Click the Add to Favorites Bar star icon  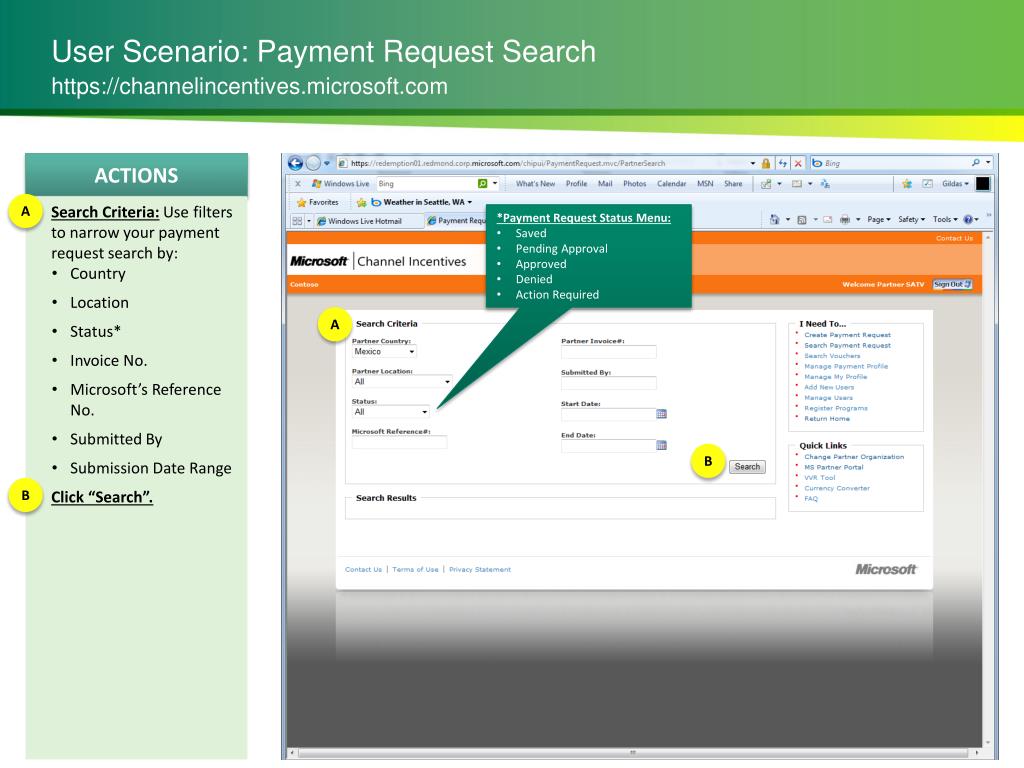coord(361,202)
